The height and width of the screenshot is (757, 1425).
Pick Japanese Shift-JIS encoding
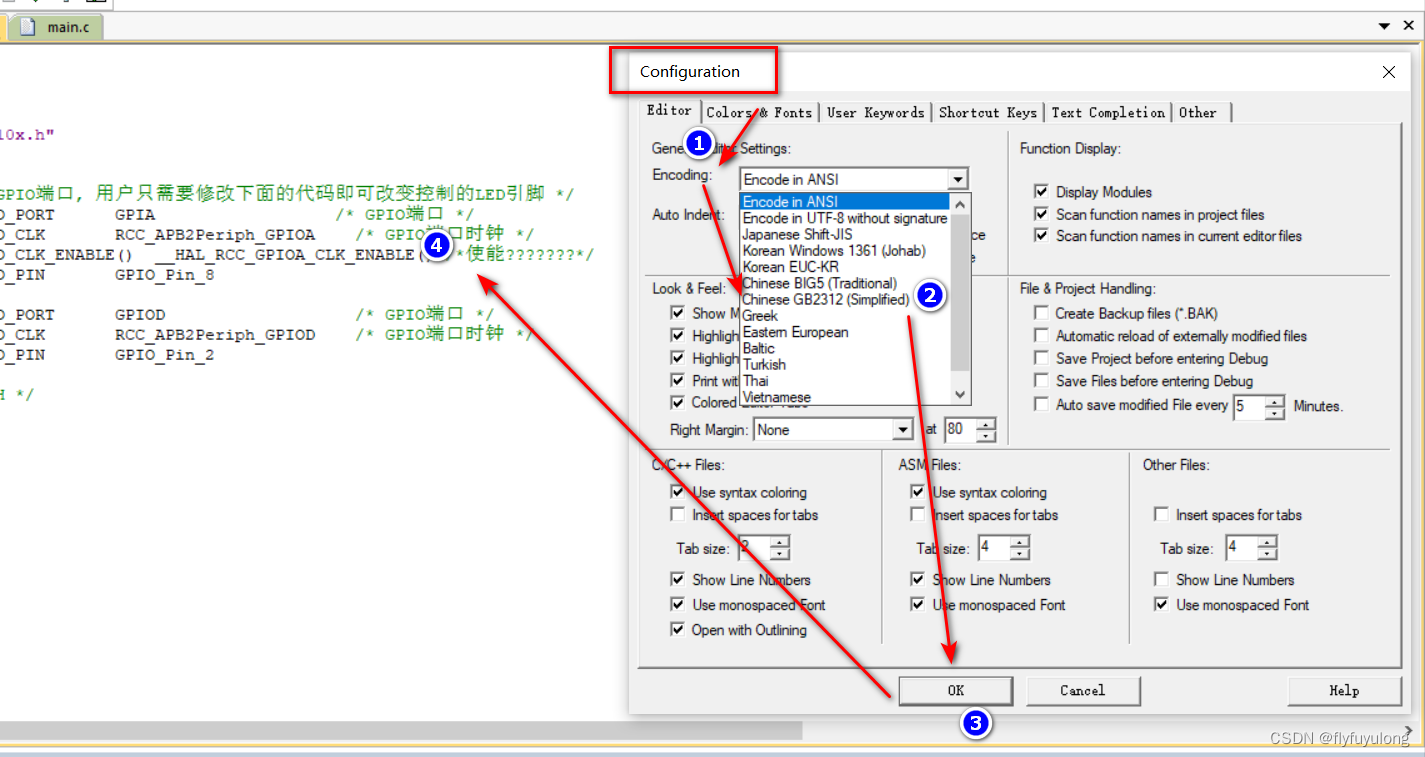(x=844, y=234)
